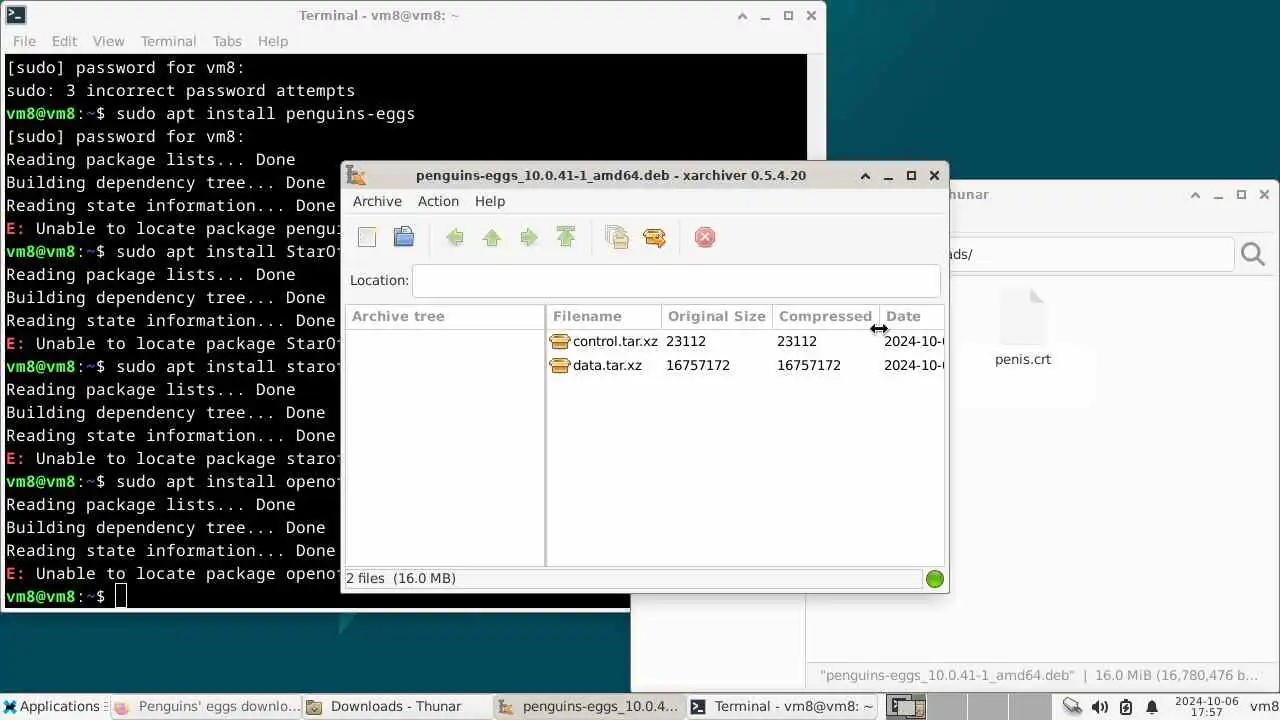
Task: Open the View menu in Terminal
Action: coord(108,41)
